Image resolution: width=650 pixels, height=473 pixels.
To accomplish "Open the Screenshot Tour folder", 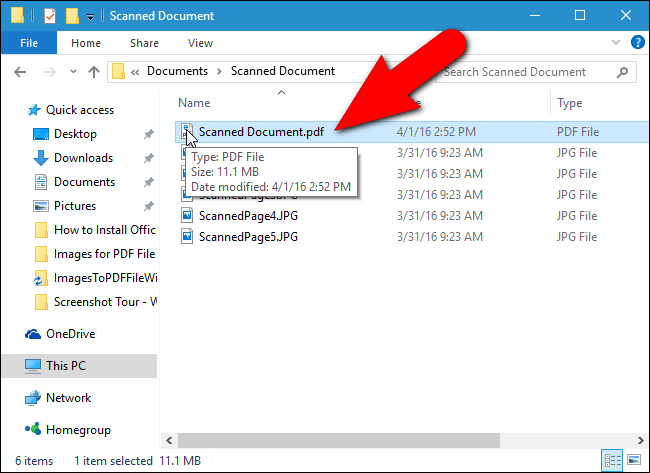I will click(105, 302).
